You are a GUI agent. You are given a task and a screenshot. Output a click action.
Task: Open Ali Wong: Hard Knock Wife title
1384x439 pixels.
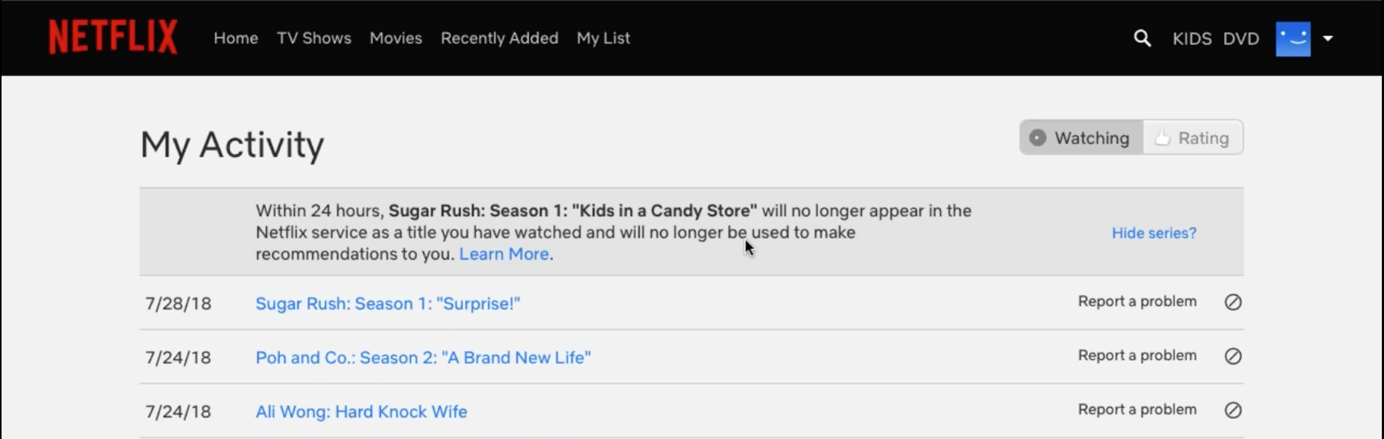(361, 411)
